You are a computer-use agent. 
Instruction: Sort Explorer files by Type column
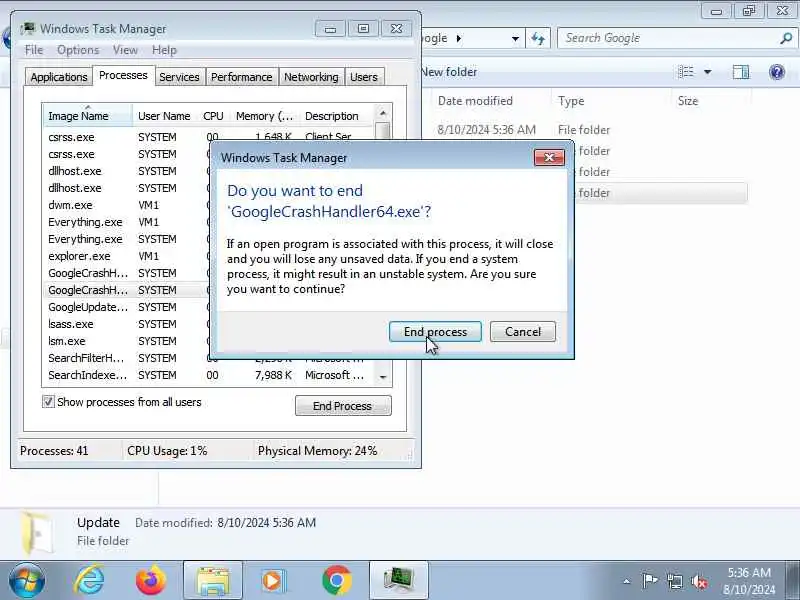pos(611,101)
